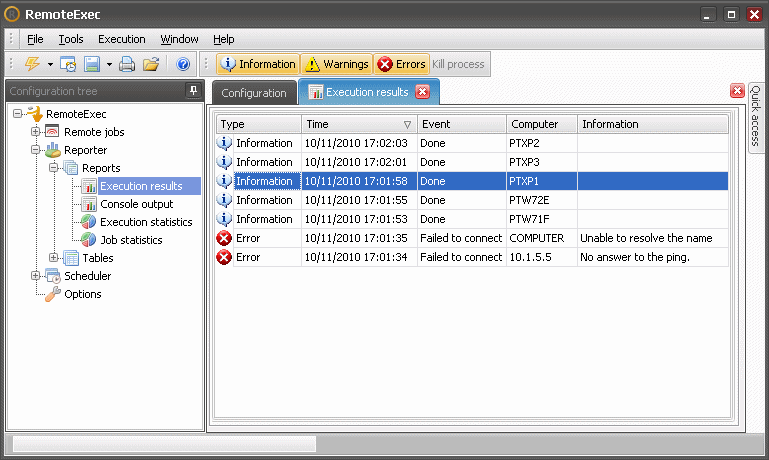Open the Tools menu

71,39
